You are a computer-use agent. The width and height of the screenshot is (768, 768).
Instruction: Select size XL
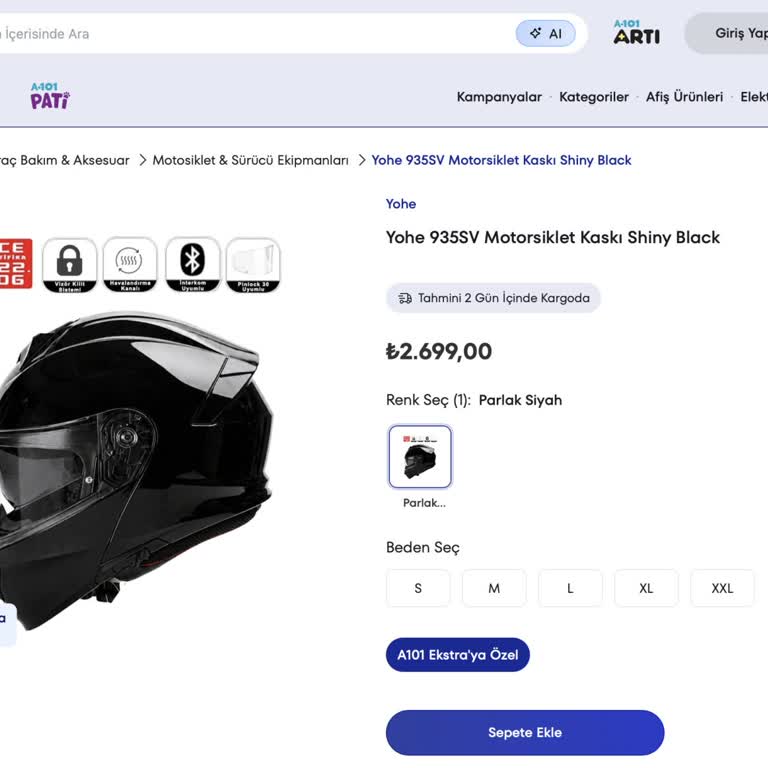coord(646,588)
